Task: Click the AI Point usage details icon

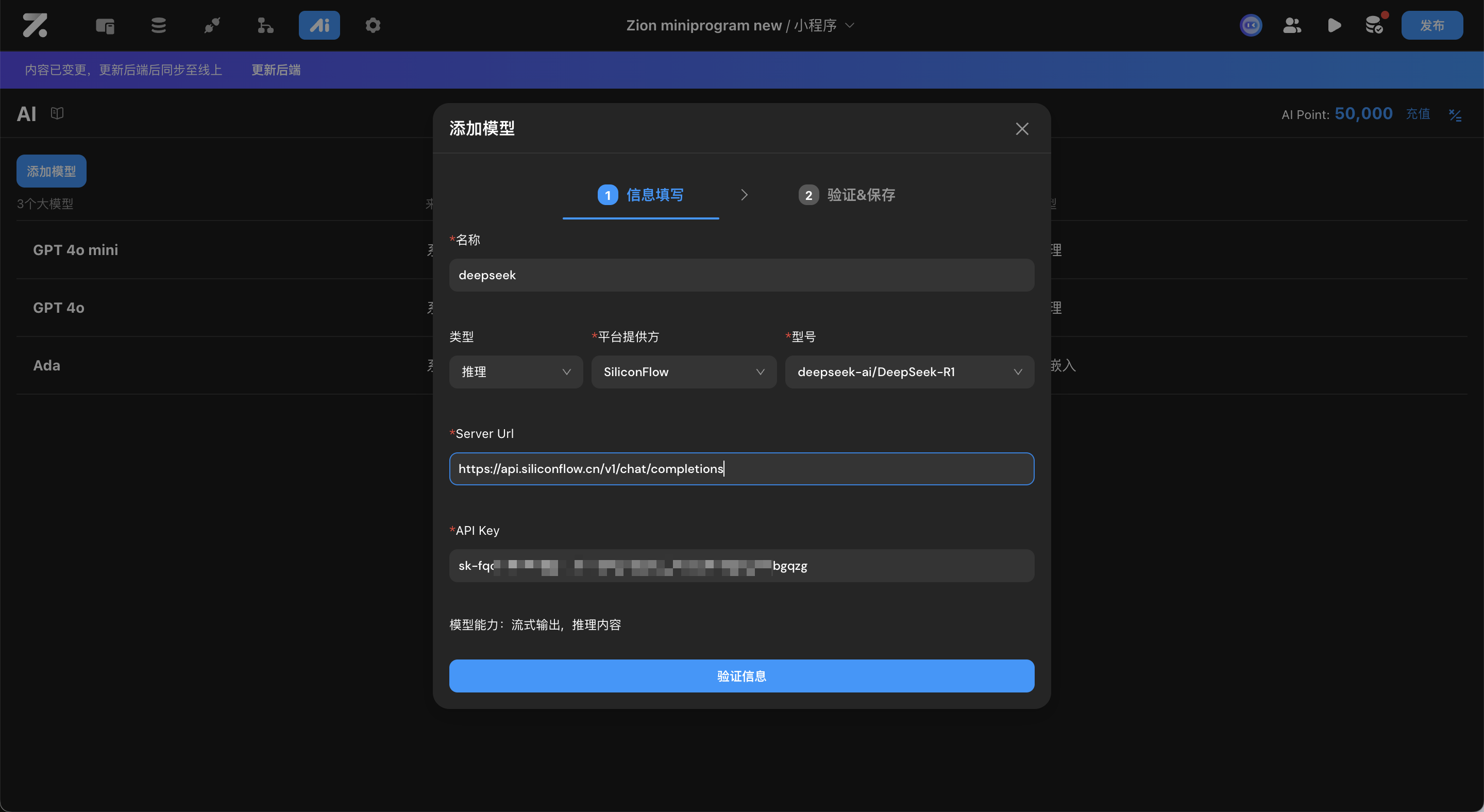Action: pos(1455,114)
